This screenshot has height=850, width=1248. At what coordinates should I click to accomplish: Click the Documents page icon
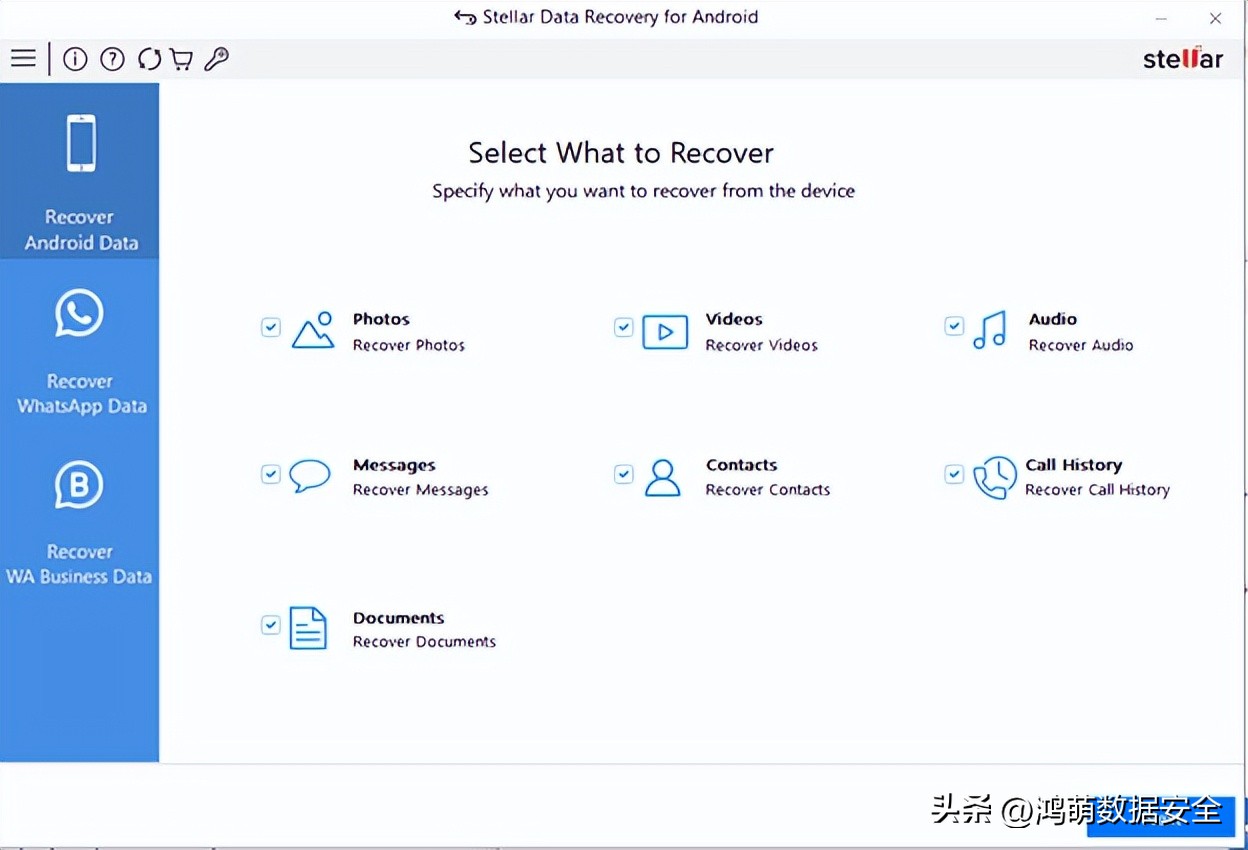(308, 628)
